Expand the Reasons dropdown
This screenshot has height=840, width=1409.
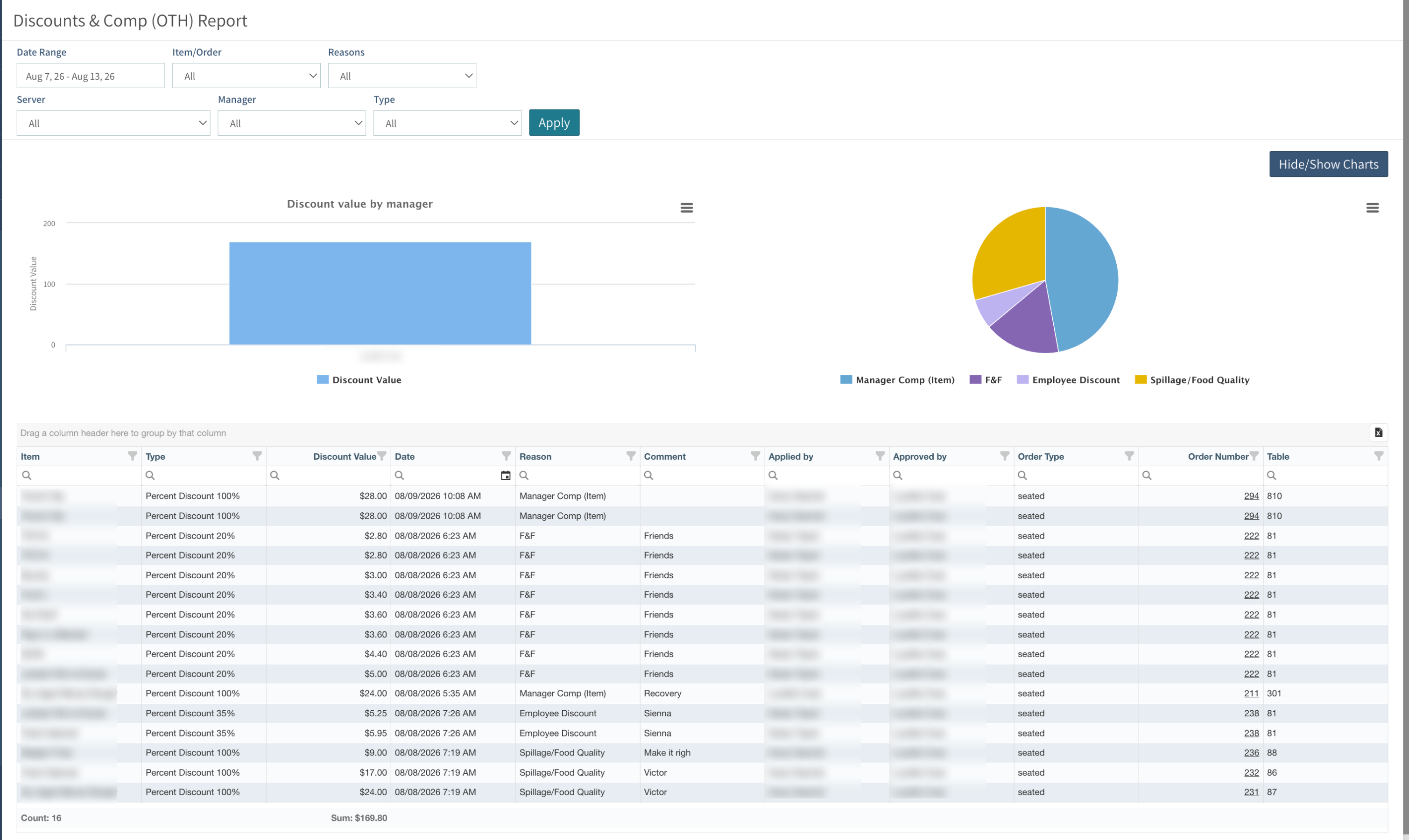[402, 76]
